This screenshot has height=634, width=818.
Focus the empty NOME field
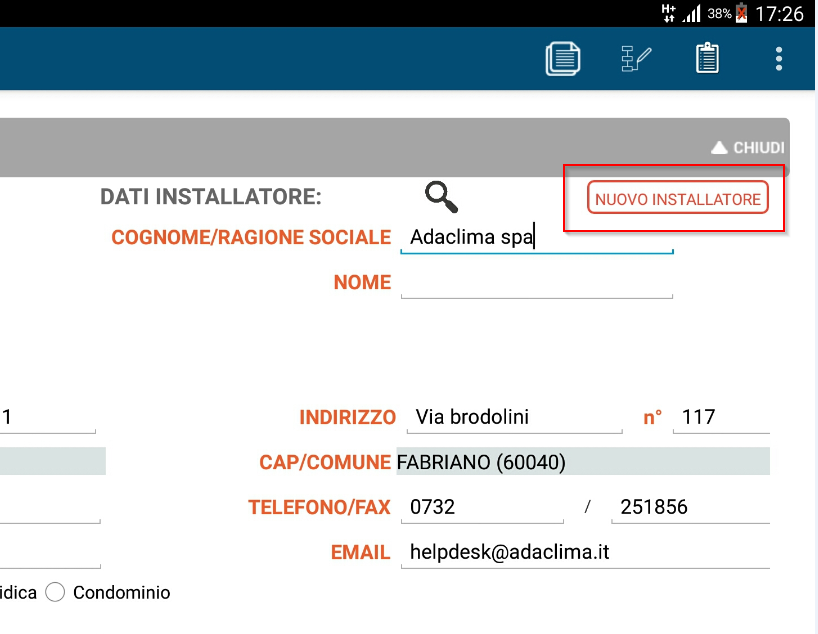(537, 283)
